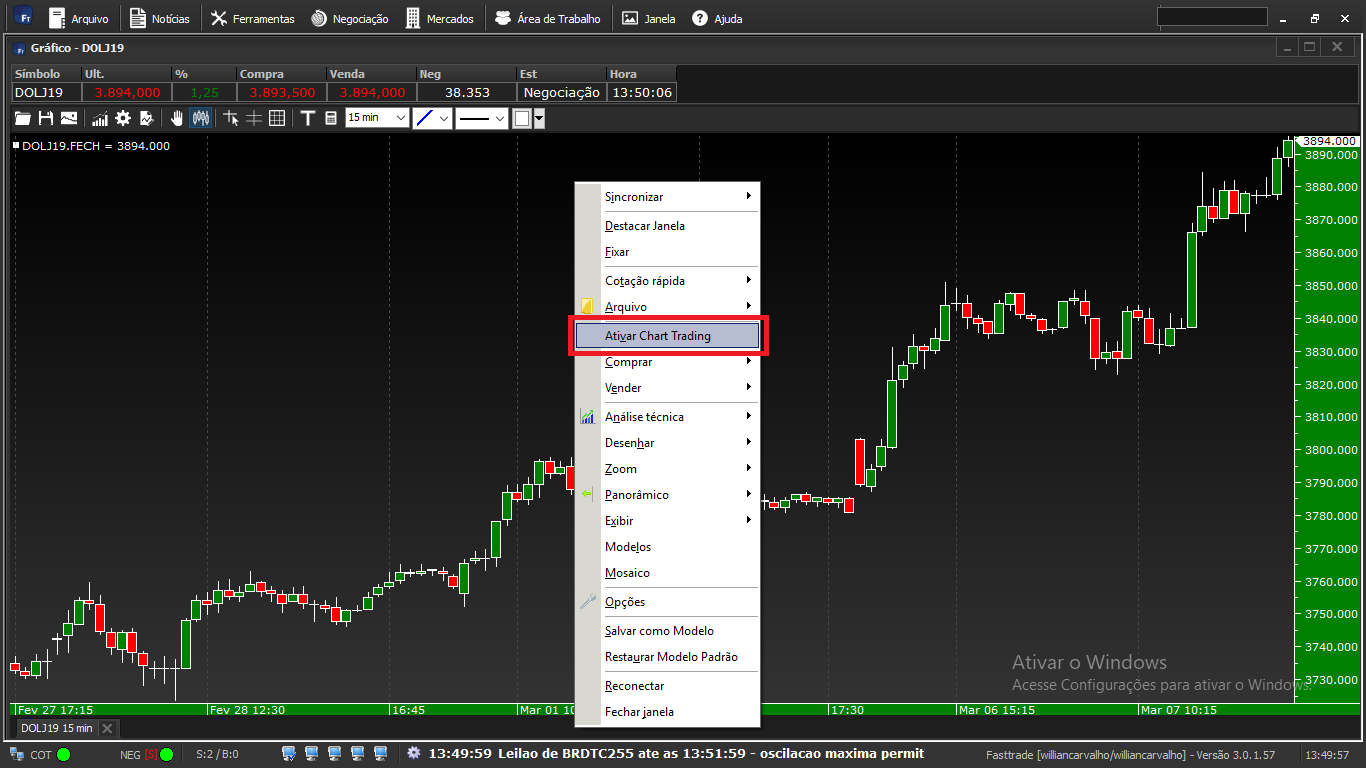This screenshot has height=768, width=1366.
Task: Click the Compra value 3.893,500
Action: 282,92
